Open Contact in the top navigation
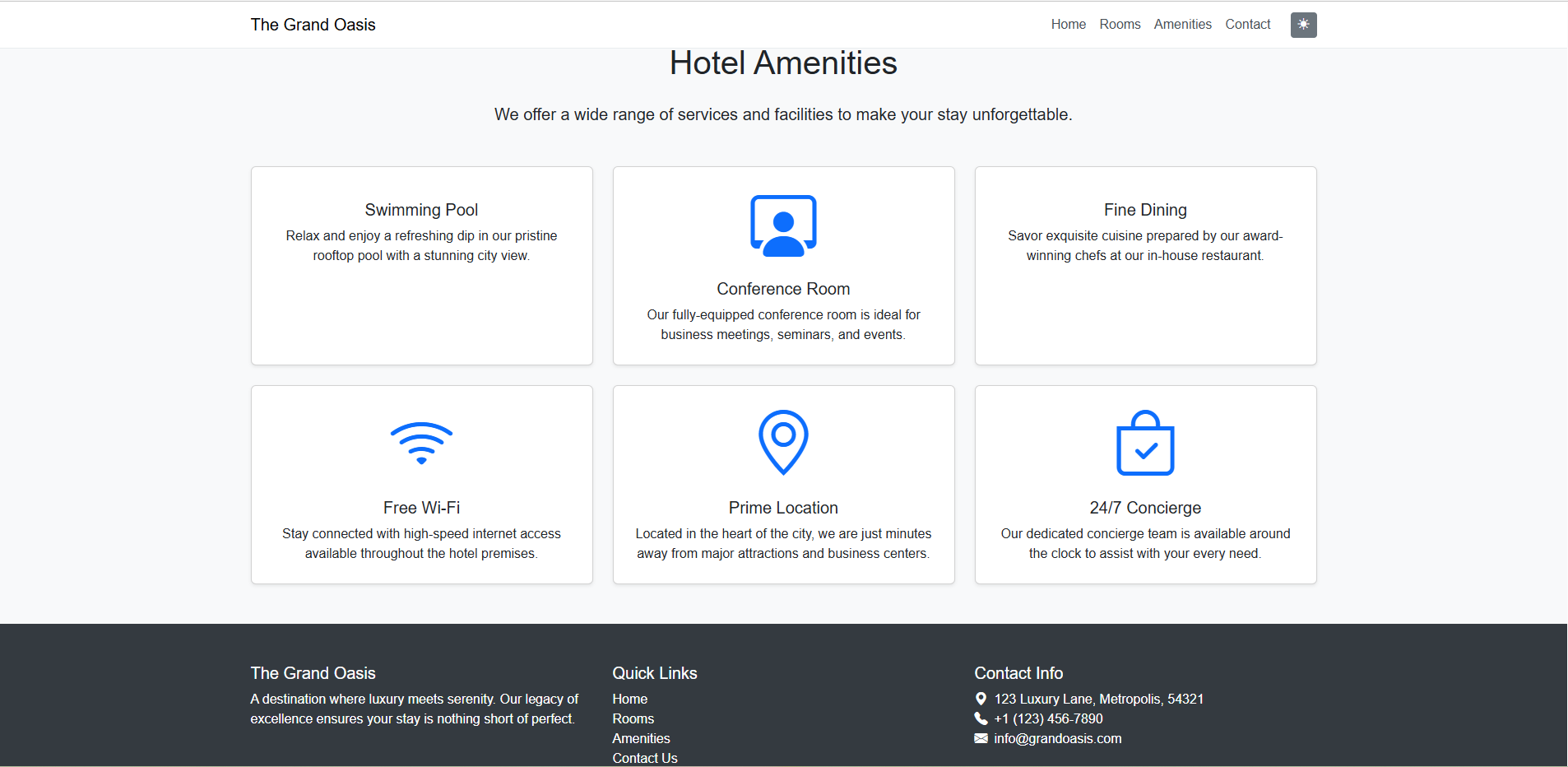 click(x=1247, y=25)
